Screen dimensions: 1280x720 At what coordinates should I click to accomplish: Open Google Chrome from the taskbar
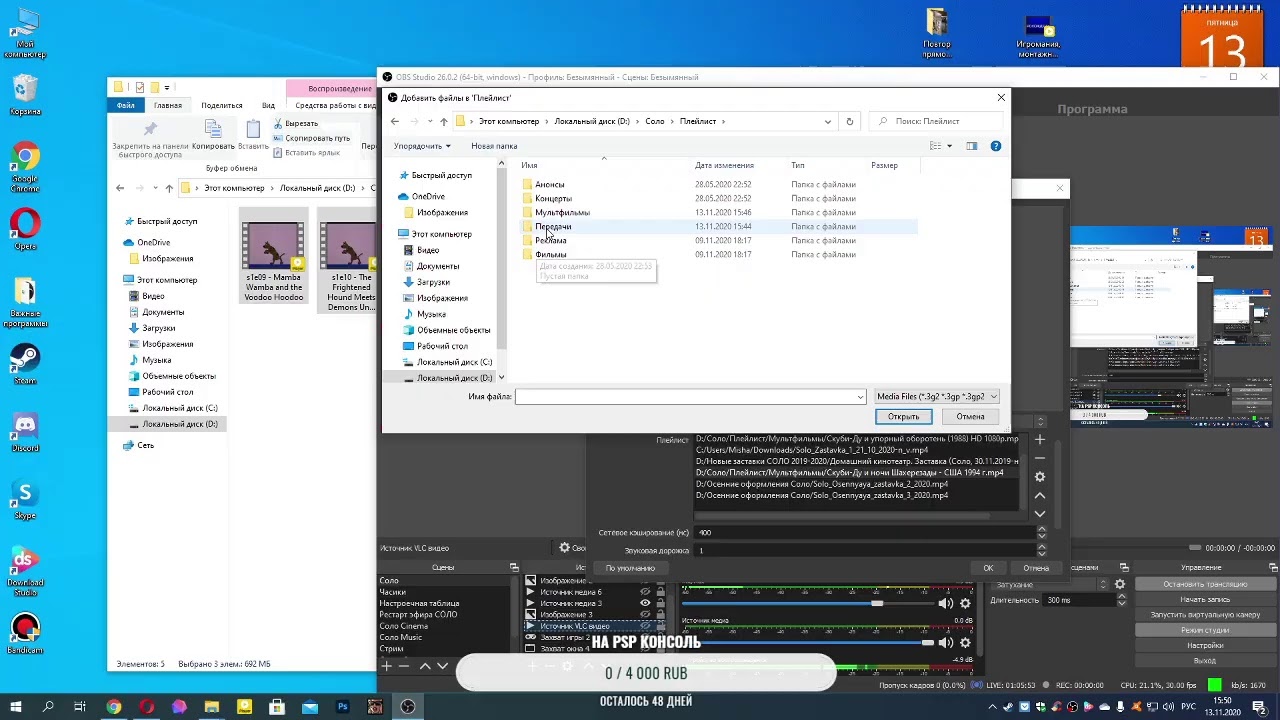(114, 707)
